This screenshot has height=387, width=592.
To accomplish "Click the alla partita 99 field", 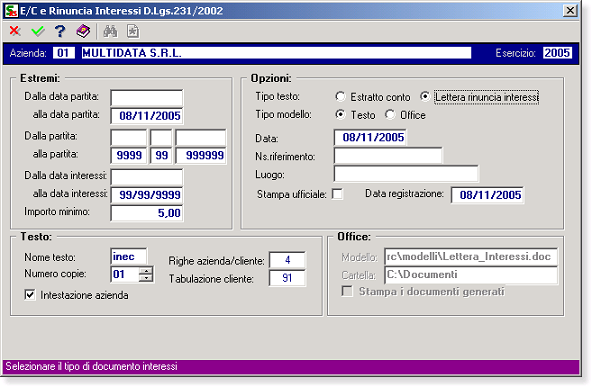I will 161,155.
